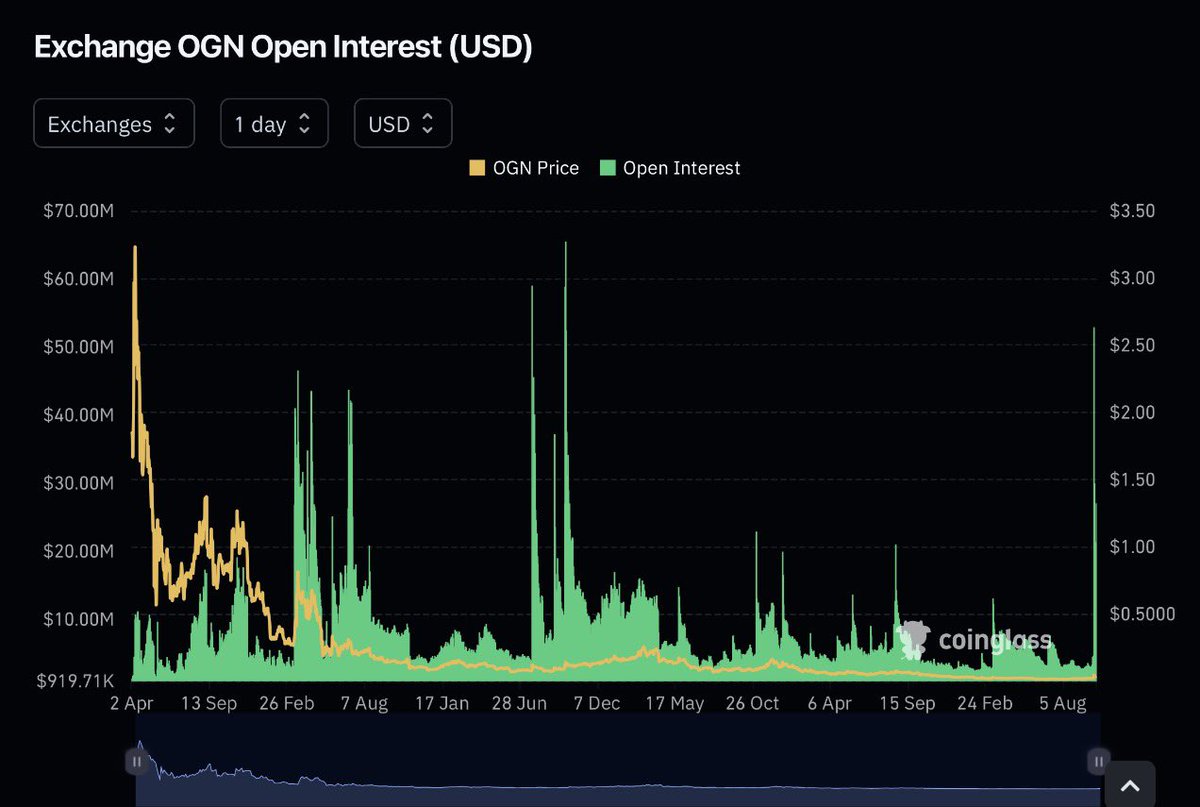Click the $40.00M axis label

coord(79,415)
